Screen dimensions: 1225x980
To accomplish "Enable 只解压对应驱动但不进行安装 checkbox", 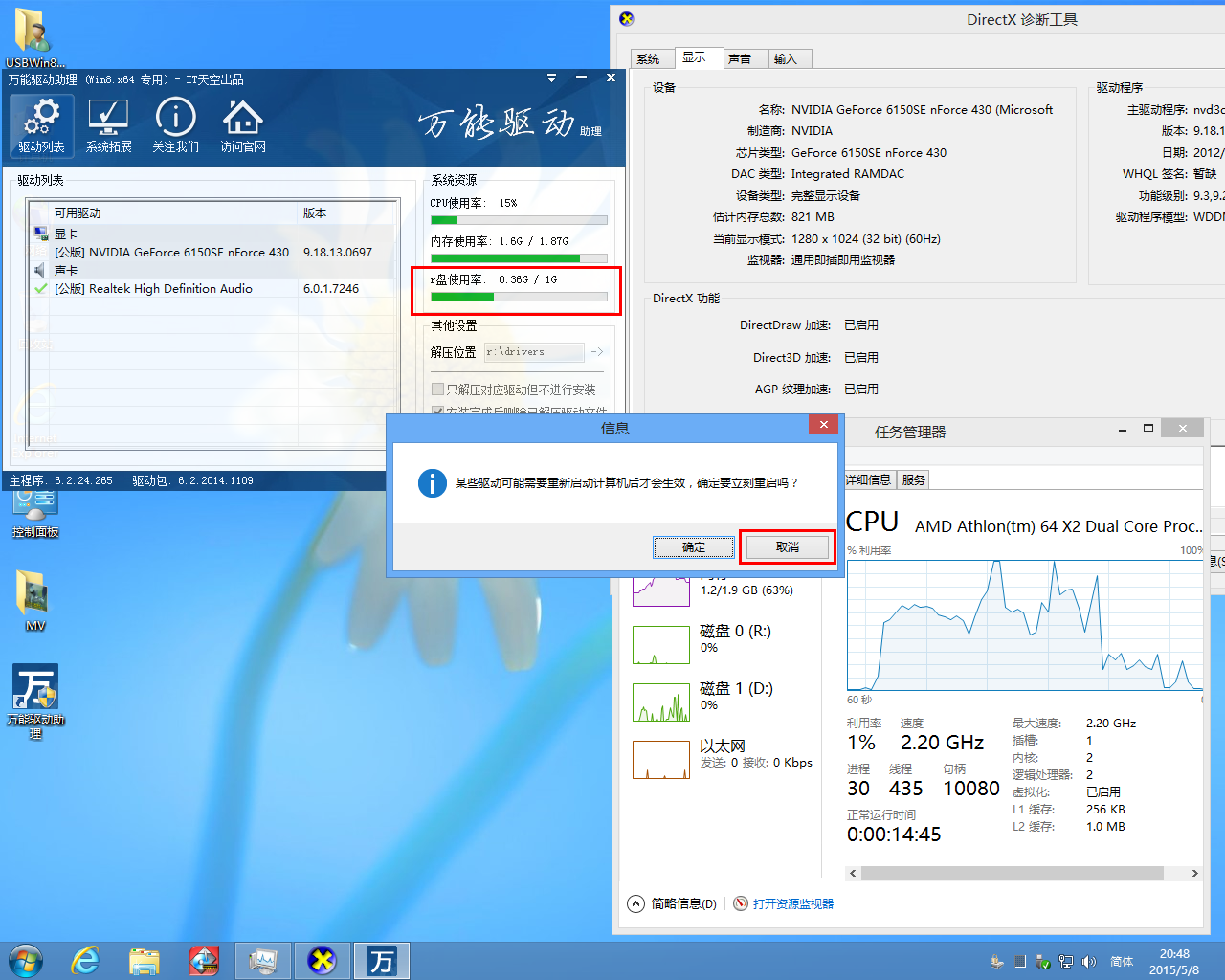I will pos(437,390).
